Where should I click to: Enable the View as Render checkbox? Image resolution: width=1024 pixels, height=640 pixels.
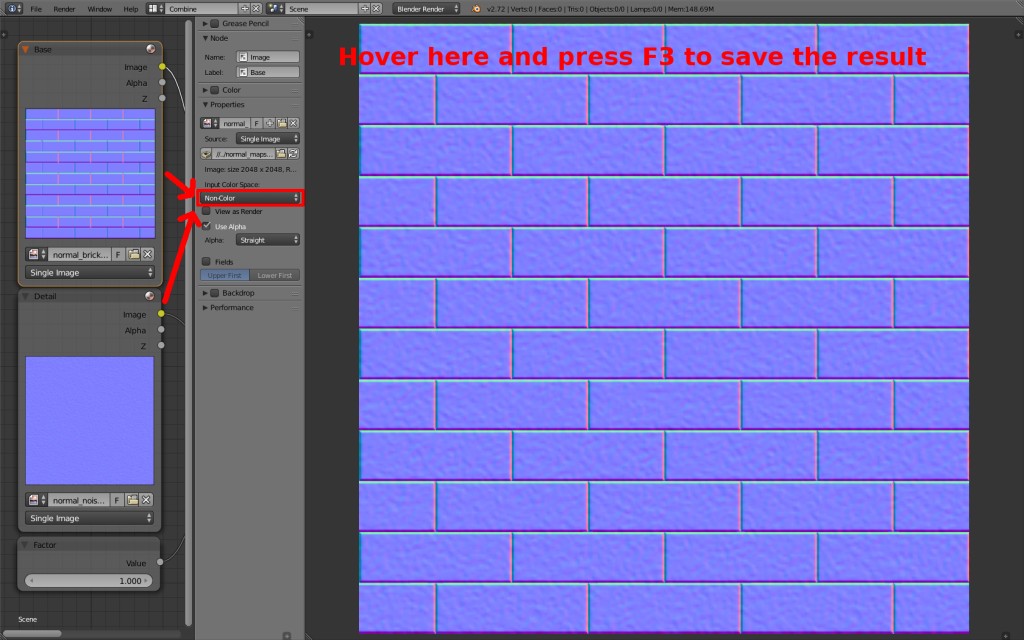[x=207, y=211]
